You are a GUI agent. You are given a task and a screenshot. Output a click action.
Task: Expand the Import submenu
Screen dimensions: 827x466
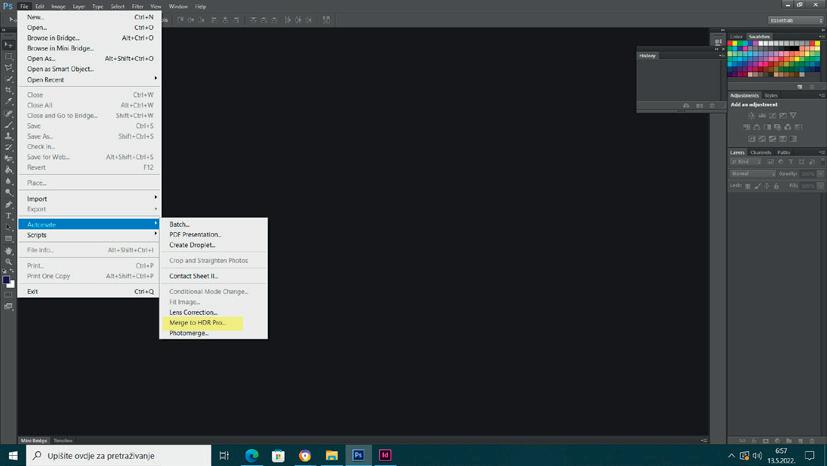coord(89,199)
